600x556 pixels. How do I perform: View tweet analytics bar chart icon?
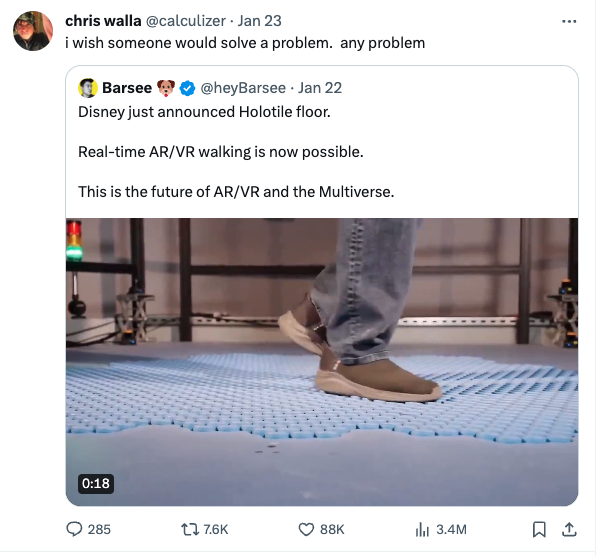coord(422,529)
